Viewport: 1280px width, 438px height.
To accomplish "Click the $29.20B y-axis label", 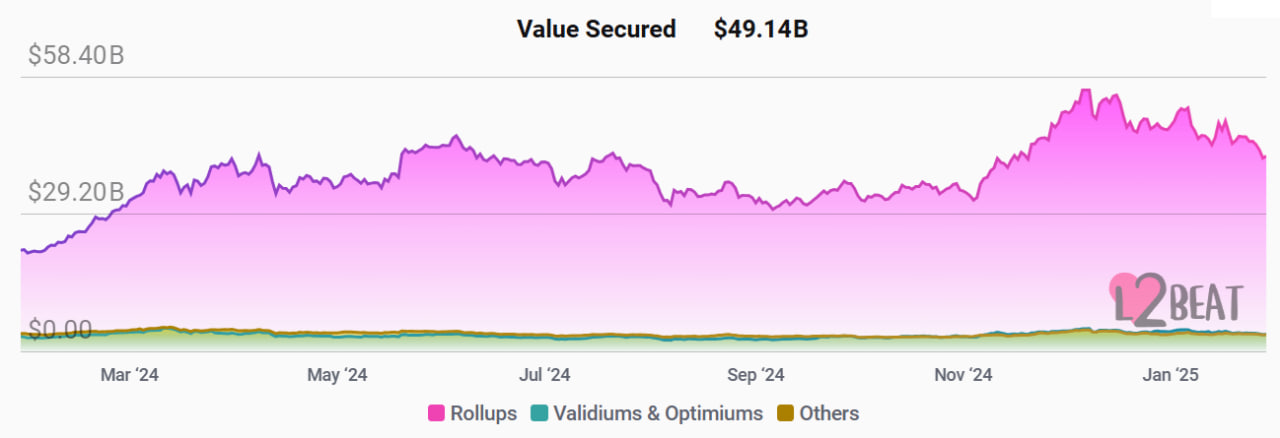I will (76, 191).
